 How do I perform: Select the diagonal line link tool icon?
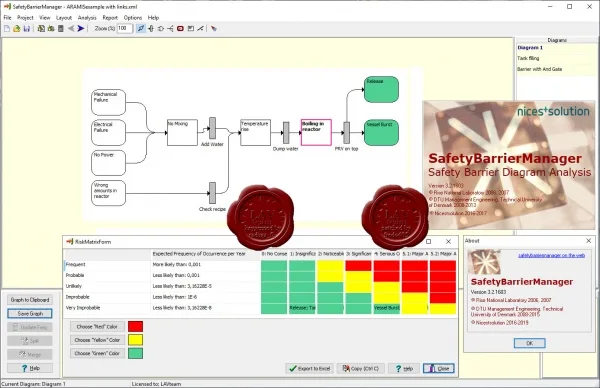click(200, 29)
